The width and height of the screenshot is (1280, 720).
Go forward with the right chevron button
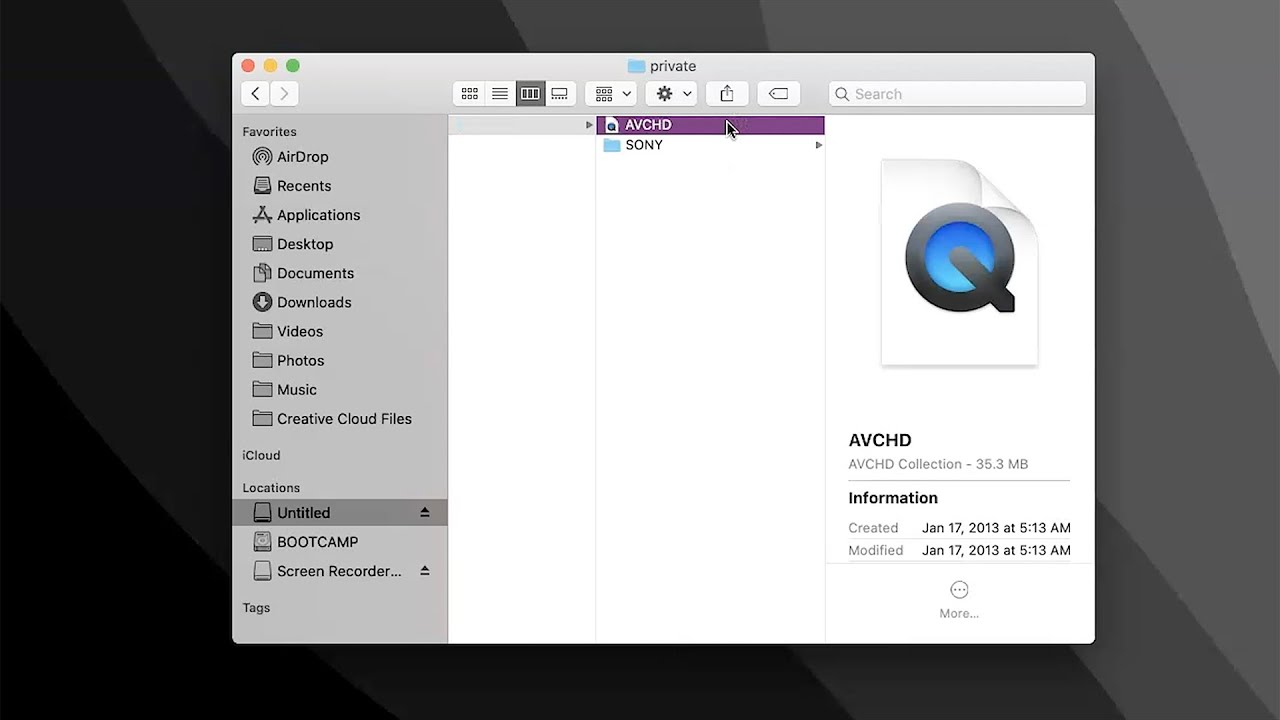coord(284,93)
